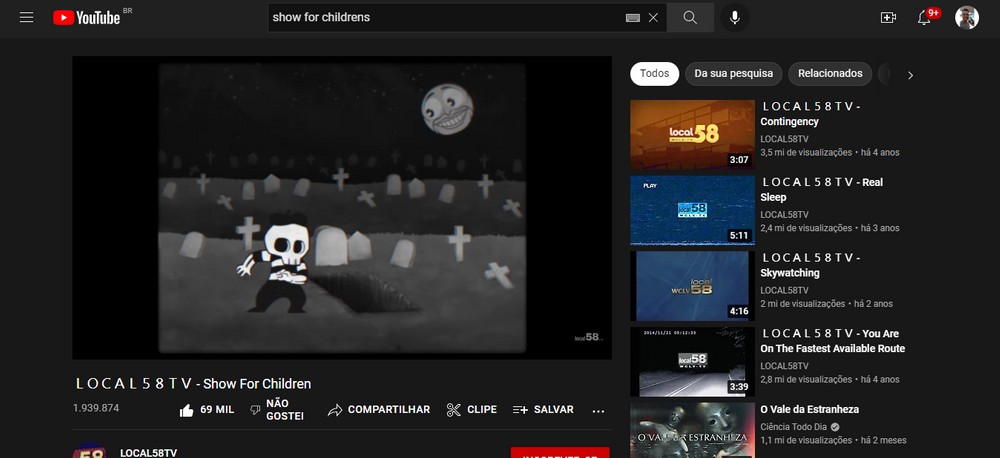Save video to playlist with SALVAR

coord(543,410)
